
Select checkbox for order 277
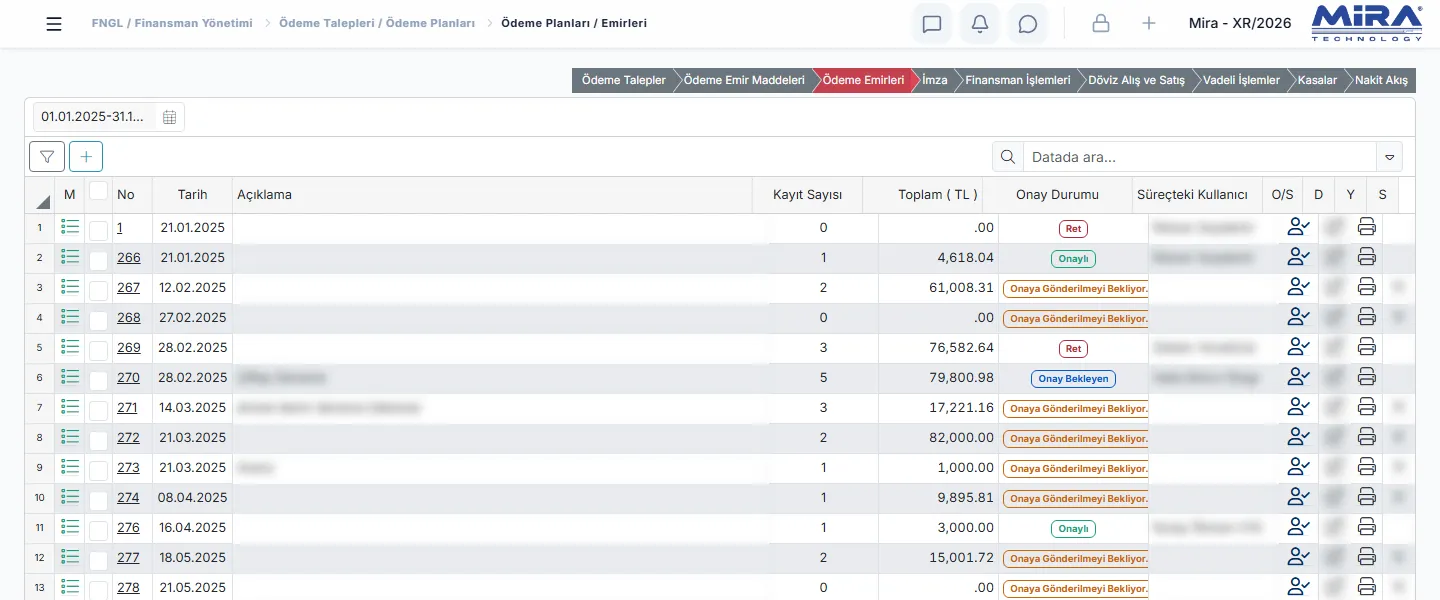pyautogui.click(x=98, y=560)
